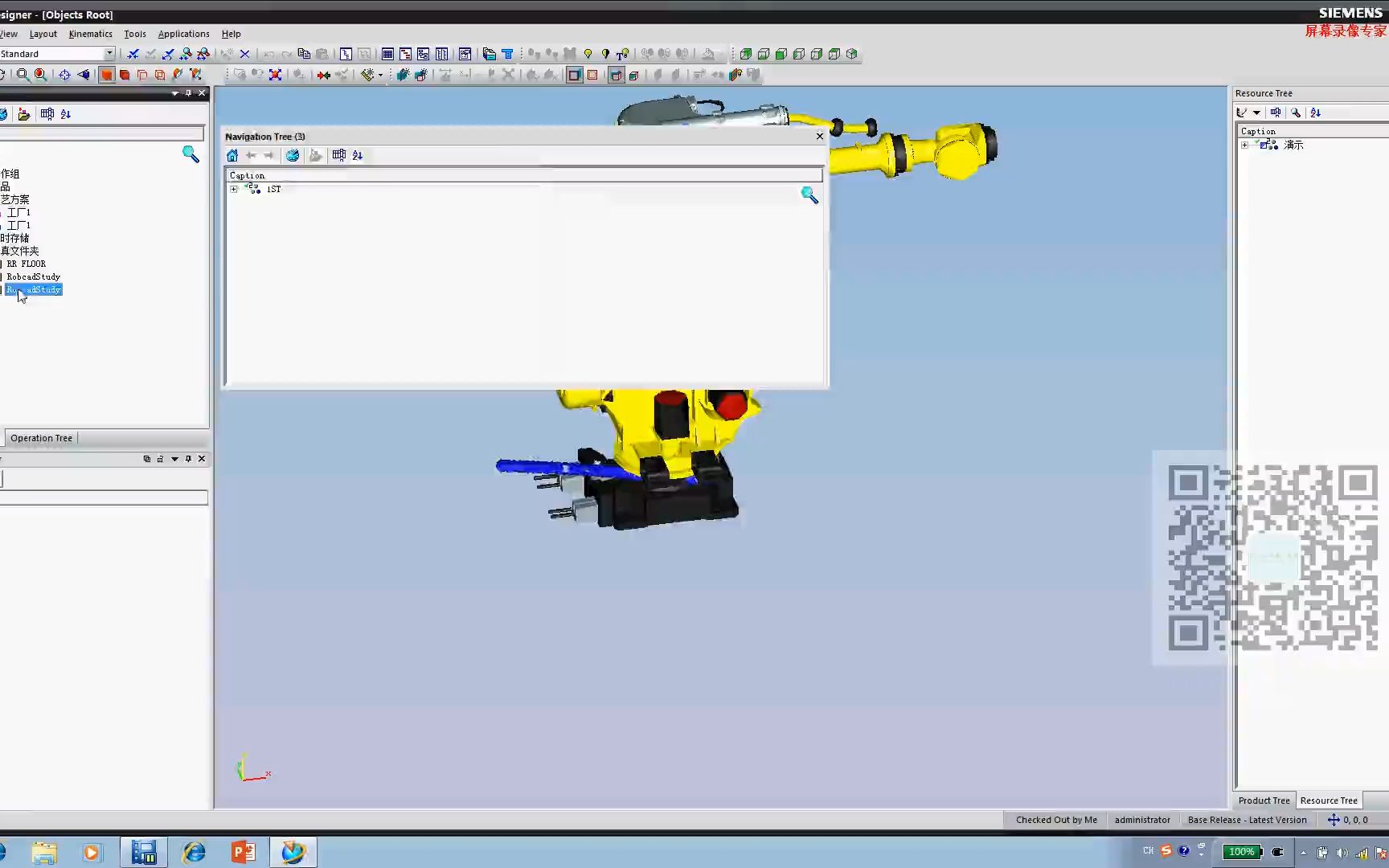Click the blue X delete icon
This screenshot has width=1389, height=868.
(x=245, y=54)
